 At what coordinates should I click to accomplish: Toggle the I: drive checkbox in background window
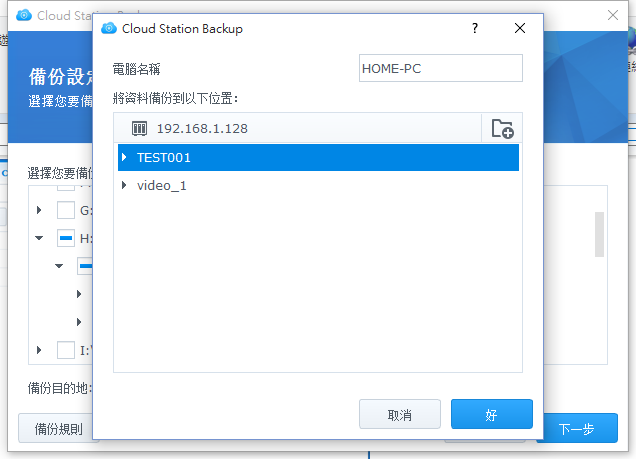(x=66, y=350)
